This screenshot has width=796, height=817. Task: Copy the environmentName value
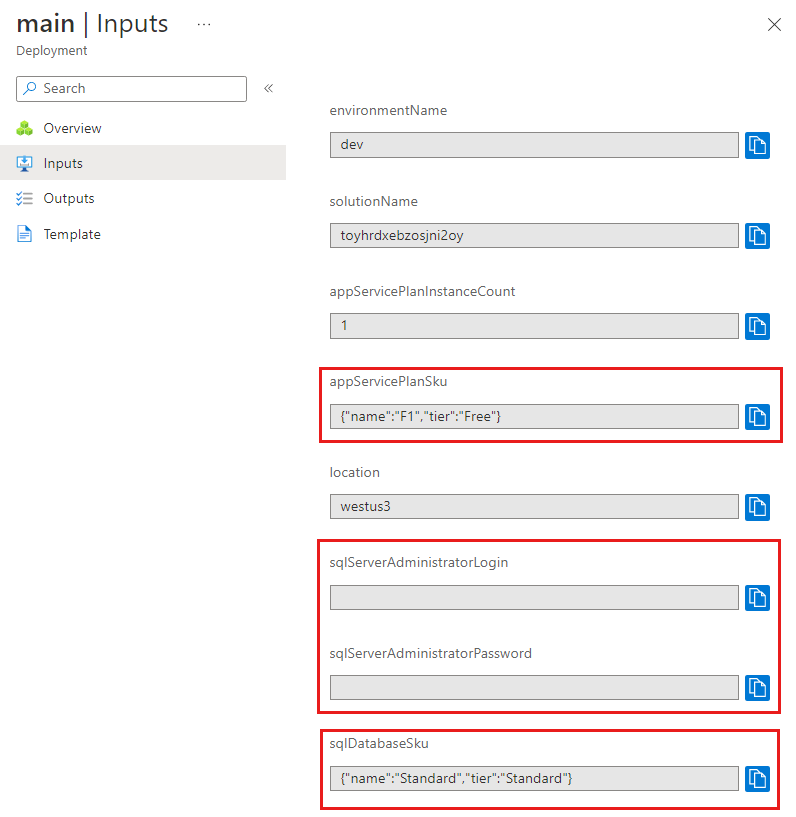(757, 145)
